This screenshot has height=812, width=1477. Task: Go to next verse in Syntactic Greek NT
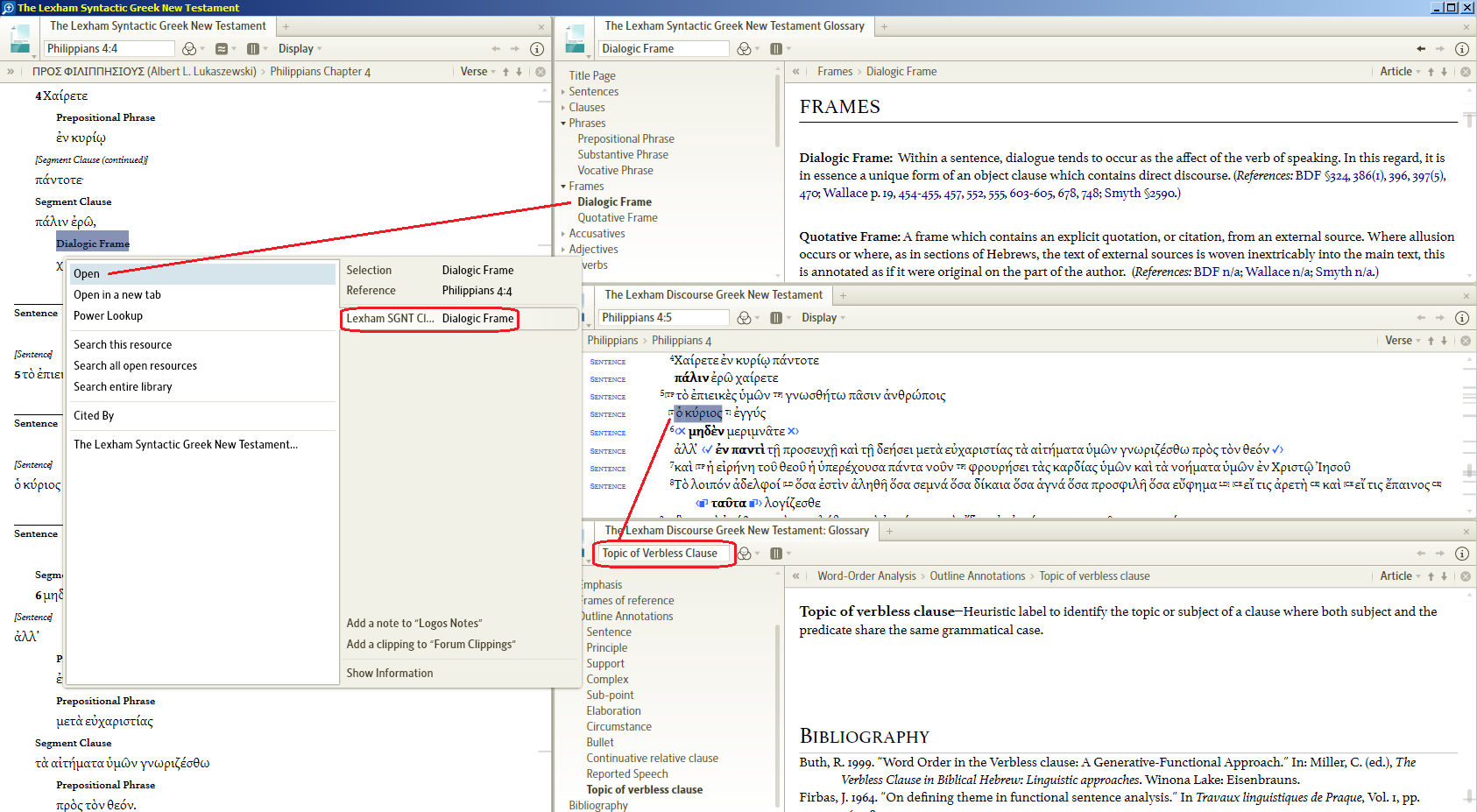519,72
